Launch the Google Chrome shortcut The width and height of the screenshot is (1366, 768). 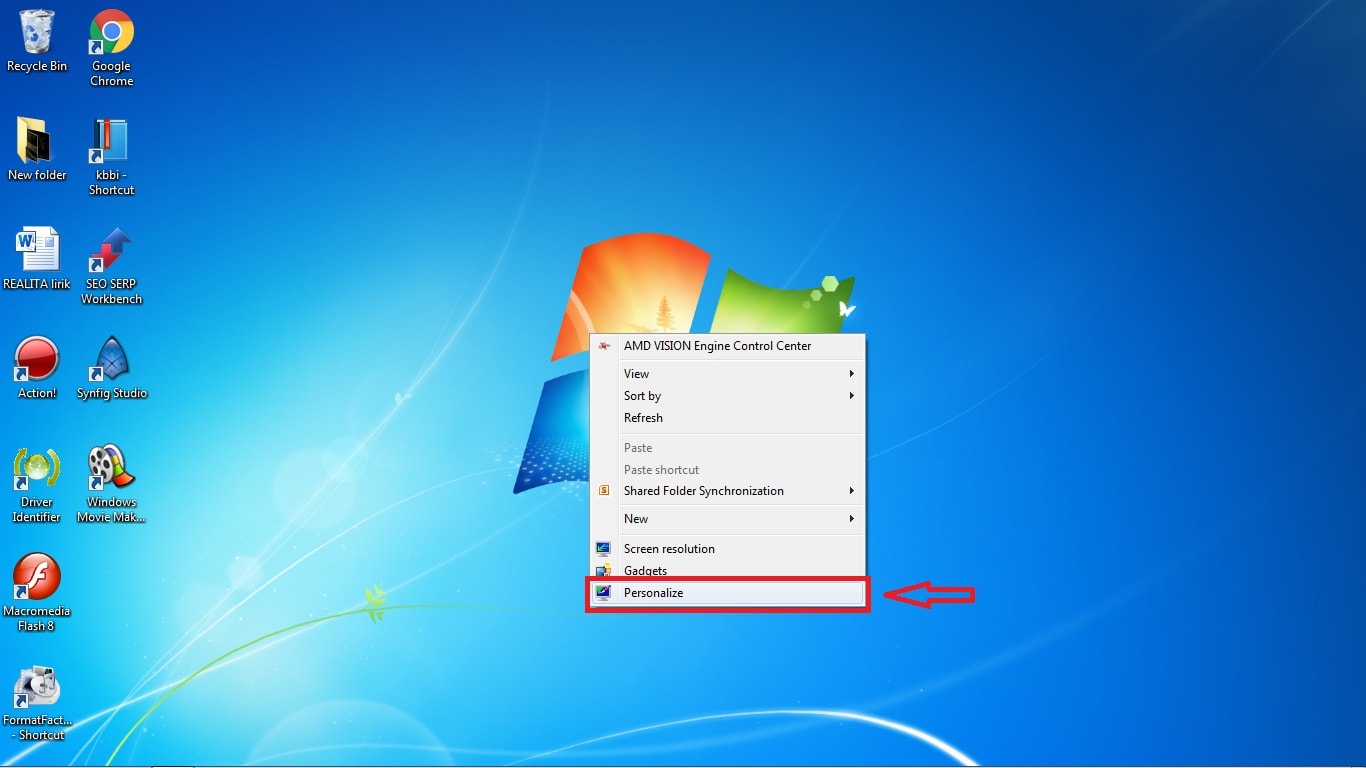(112, 48)
